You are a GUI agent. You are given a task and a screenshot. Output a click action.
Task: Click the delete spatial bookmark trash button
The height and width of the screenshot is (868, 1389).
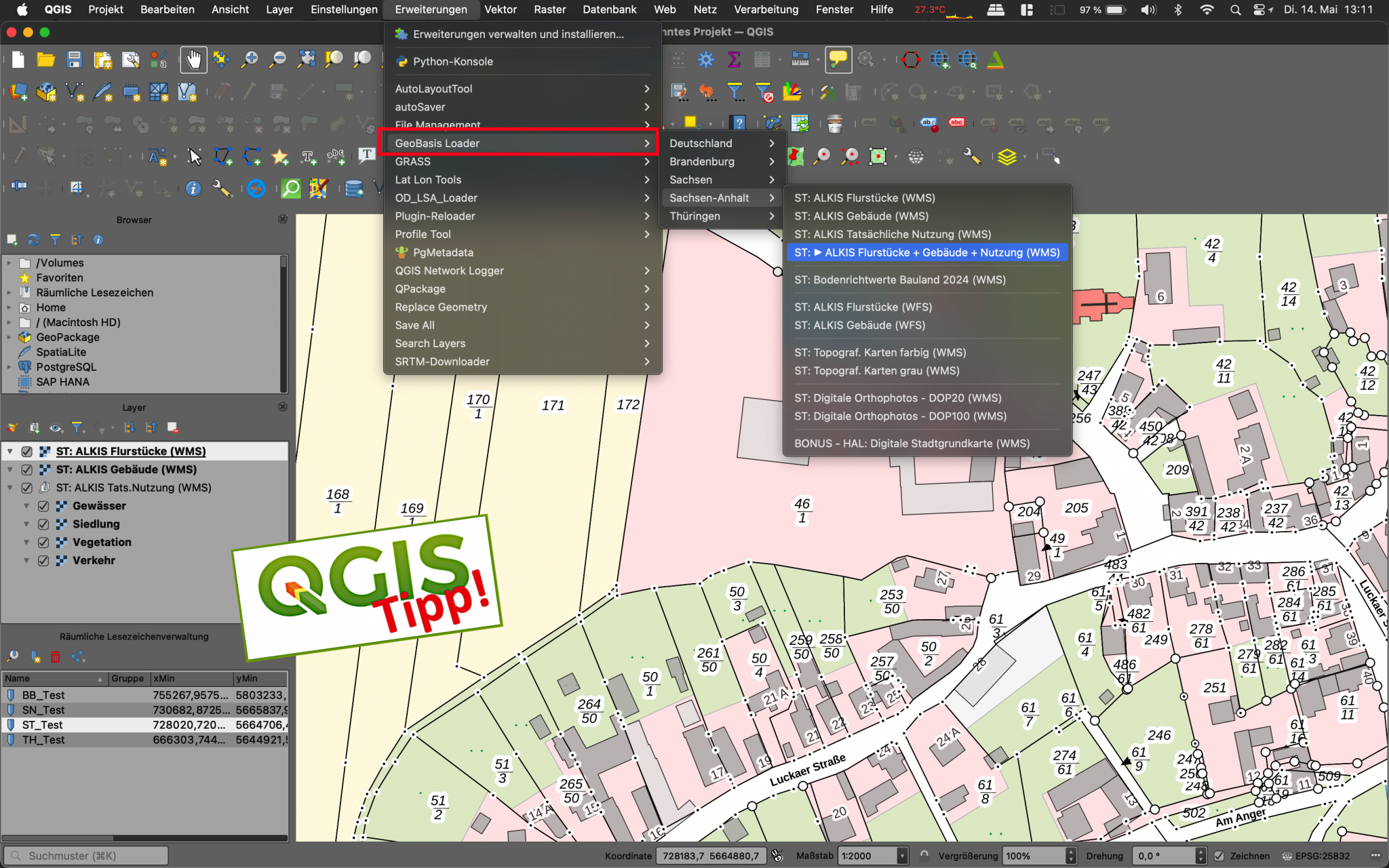click(55, 656)
